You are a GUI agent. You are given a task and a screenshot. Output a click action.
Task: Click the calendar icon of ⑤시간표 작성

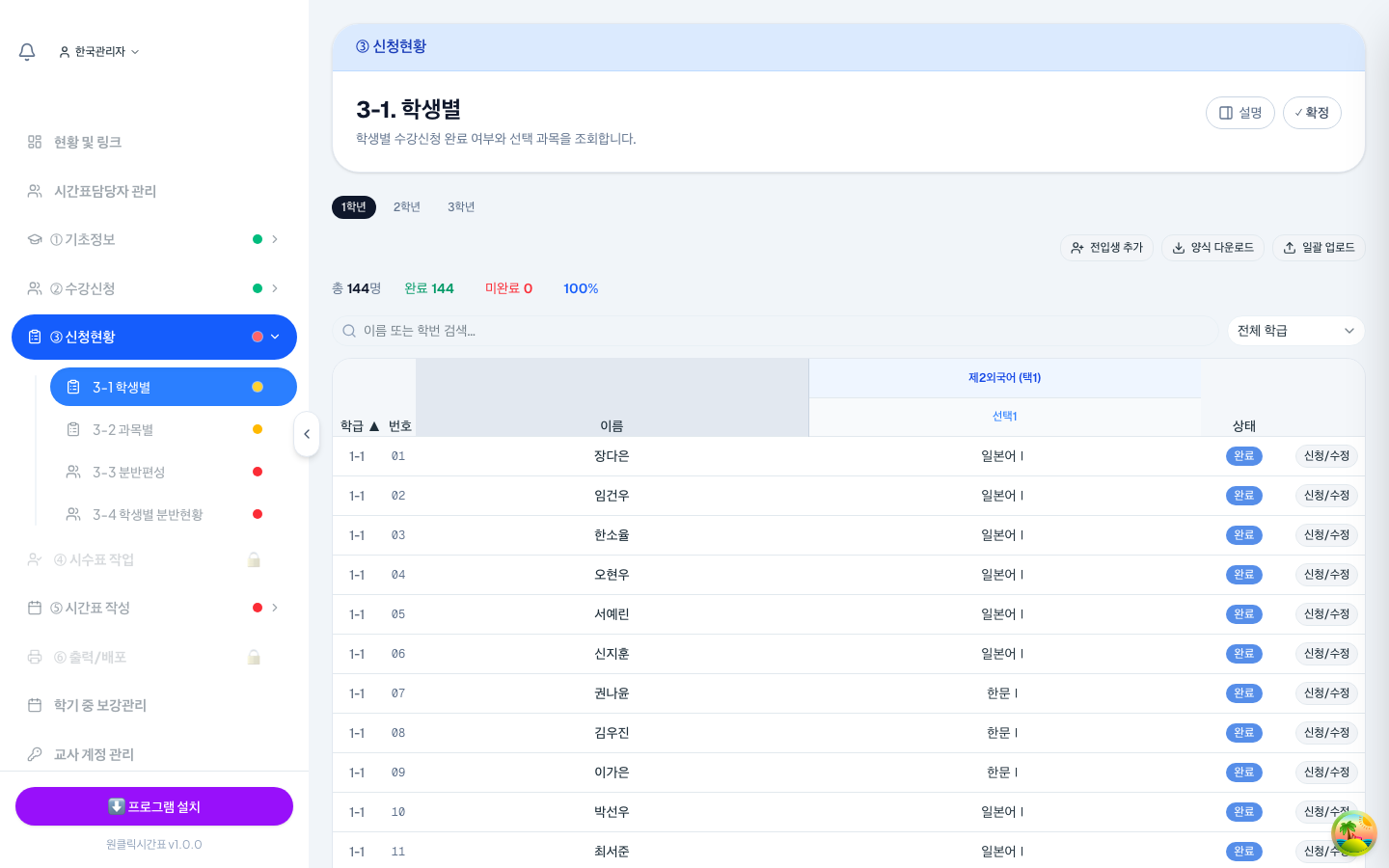35,608
